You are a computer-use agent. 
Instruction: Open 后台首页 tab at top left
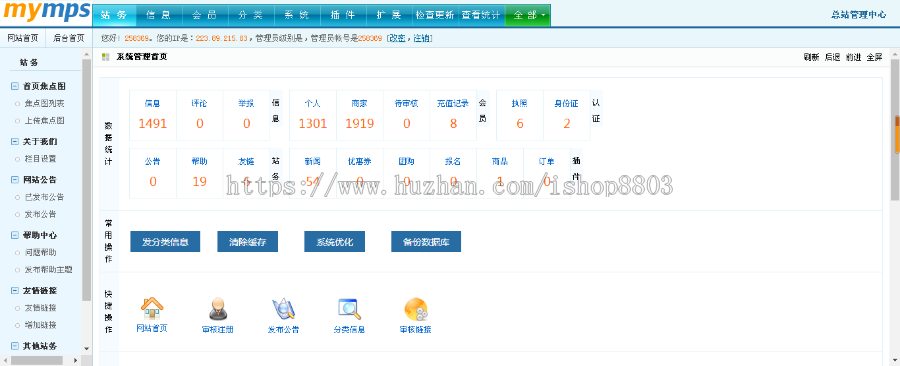(x=69, y=38)
